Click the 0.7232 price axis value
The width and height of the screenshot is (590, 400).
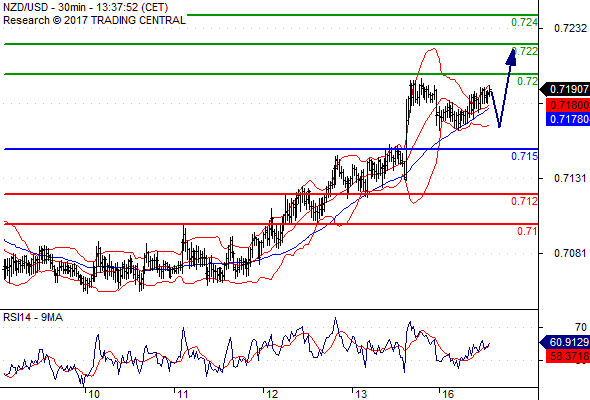[x=570, y=28]
